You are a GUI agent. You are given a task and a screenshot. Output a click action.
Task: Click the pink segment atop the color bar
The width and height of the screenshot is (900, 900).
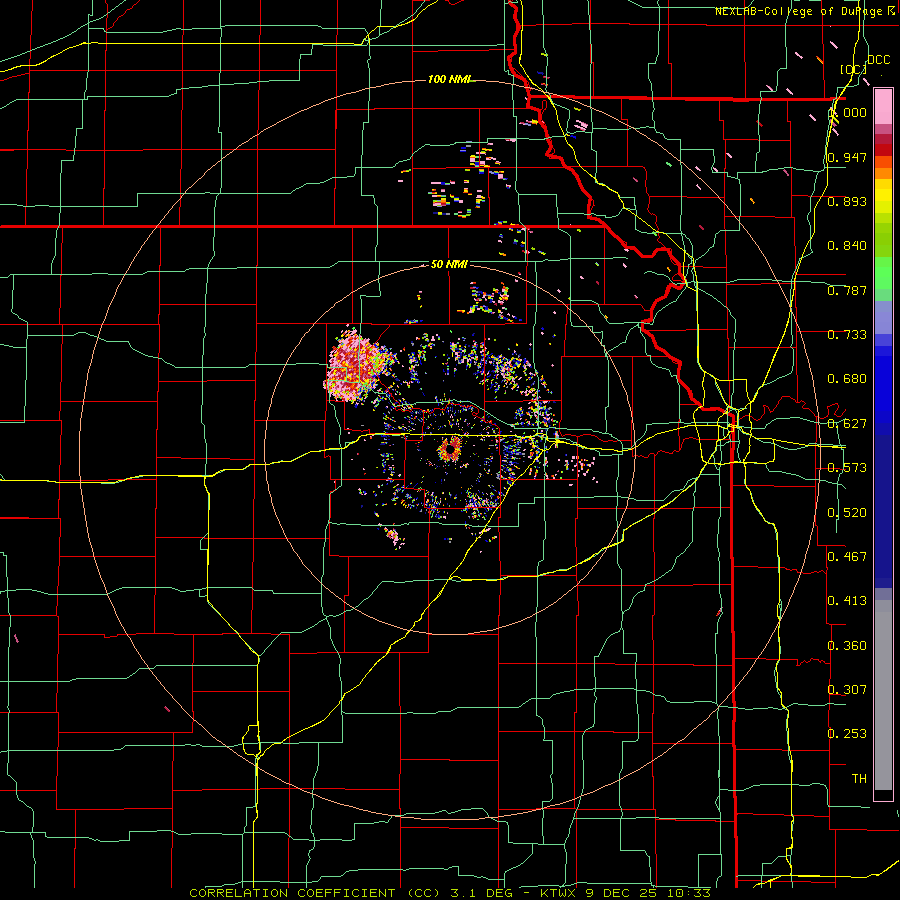click(883, 107)
